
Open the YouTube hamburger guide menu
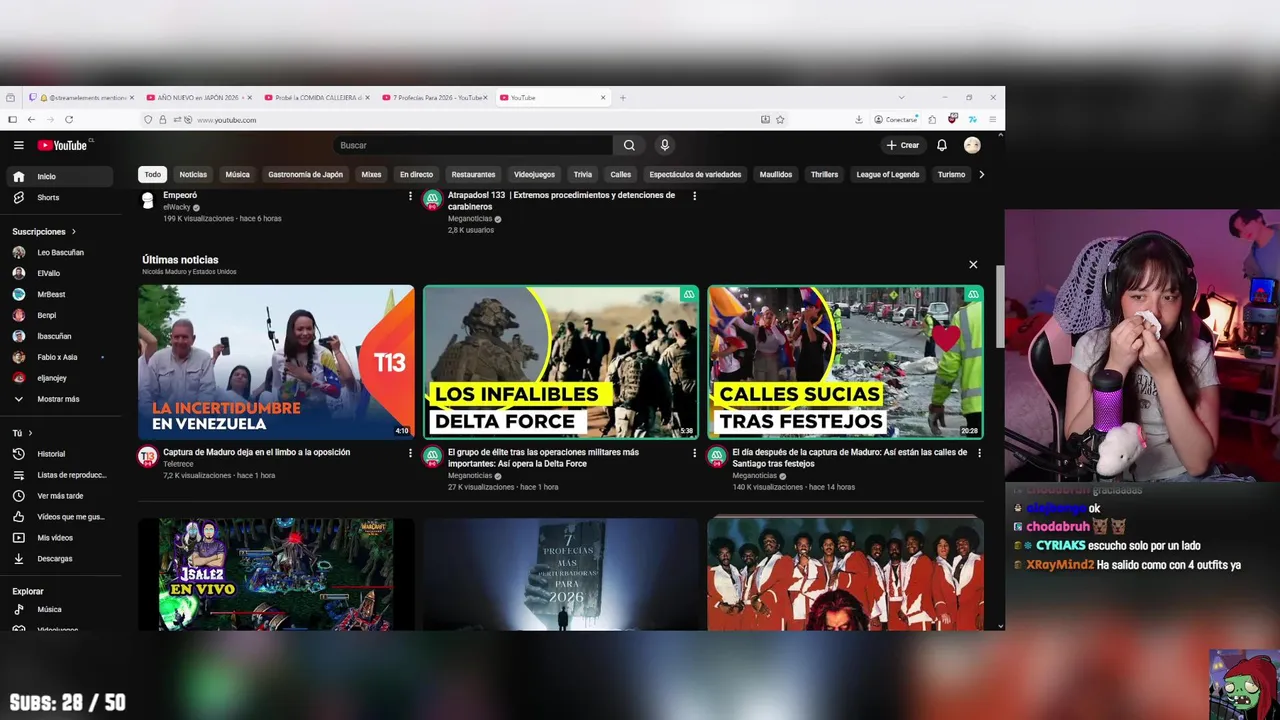(x=18, y=145)
